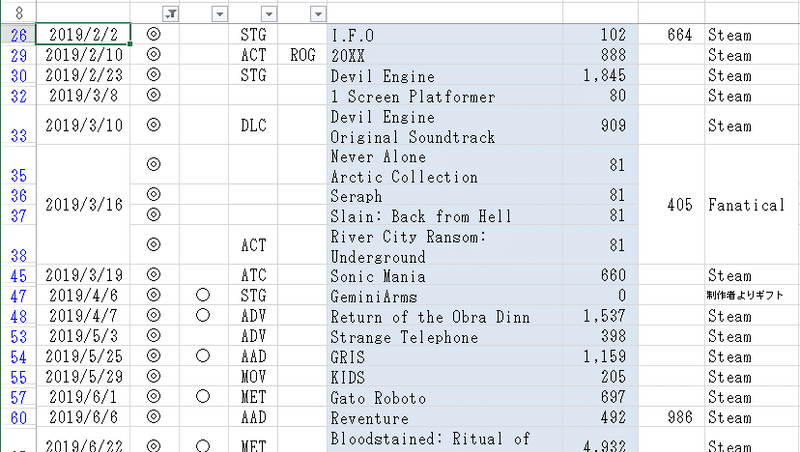Select the Return of the Obra Dinn cell
This screenshot has width=800, height=452.
click(445, 316)
